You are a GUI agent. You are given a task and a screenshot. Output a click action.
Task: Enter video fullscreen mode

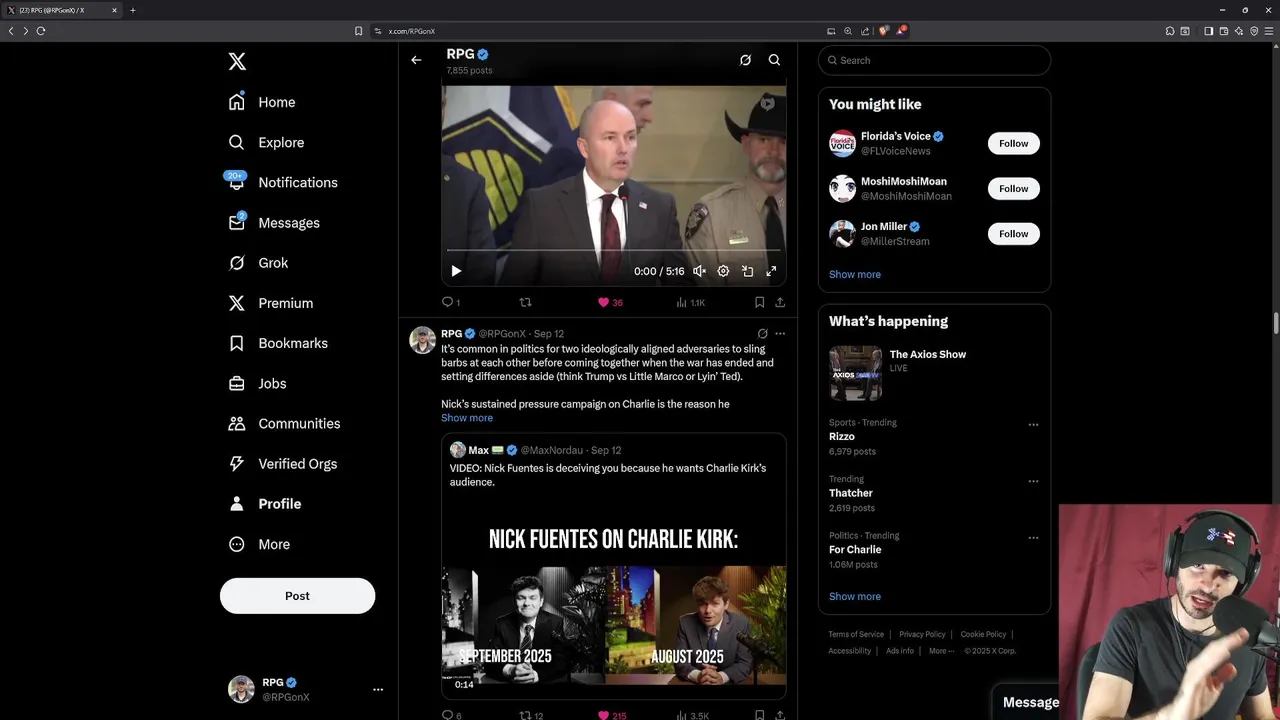(771, 271)
